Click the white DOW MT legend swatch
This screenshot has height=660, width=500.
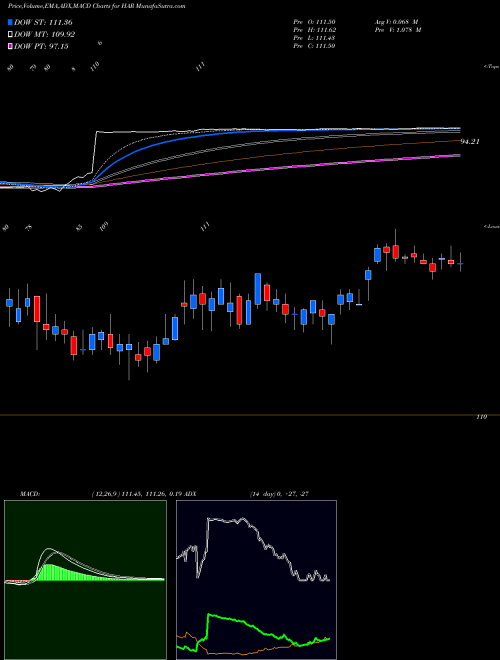click(x=11, y=35)
